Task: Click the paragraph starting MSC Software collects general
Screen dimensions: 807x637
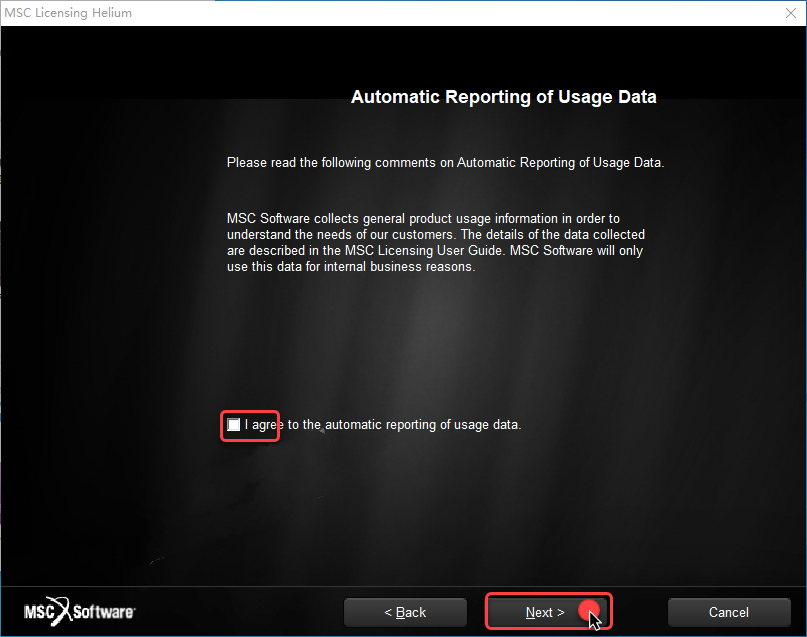Action: click(435, 242)
